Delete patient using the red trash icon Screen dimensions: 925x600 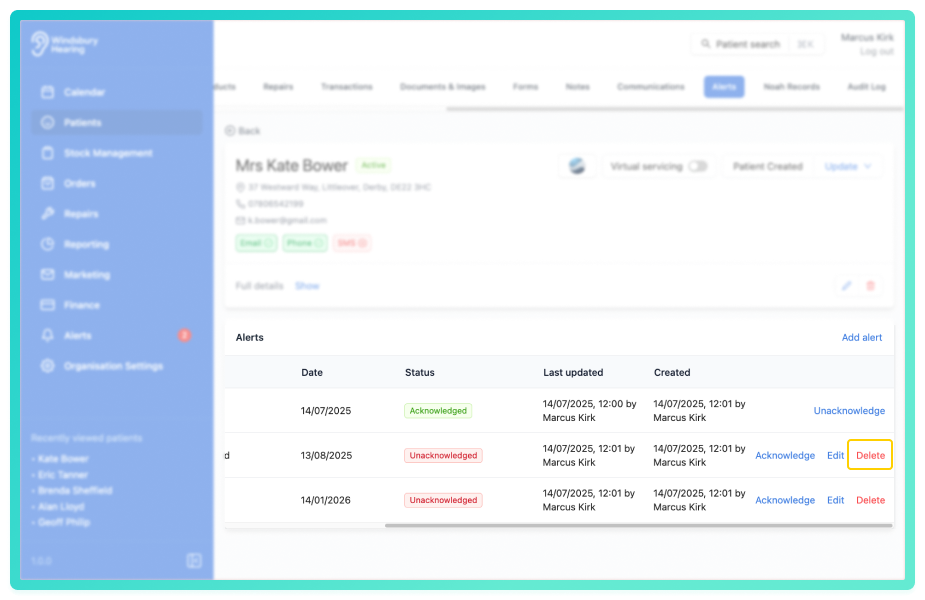[x=870, y=286]
